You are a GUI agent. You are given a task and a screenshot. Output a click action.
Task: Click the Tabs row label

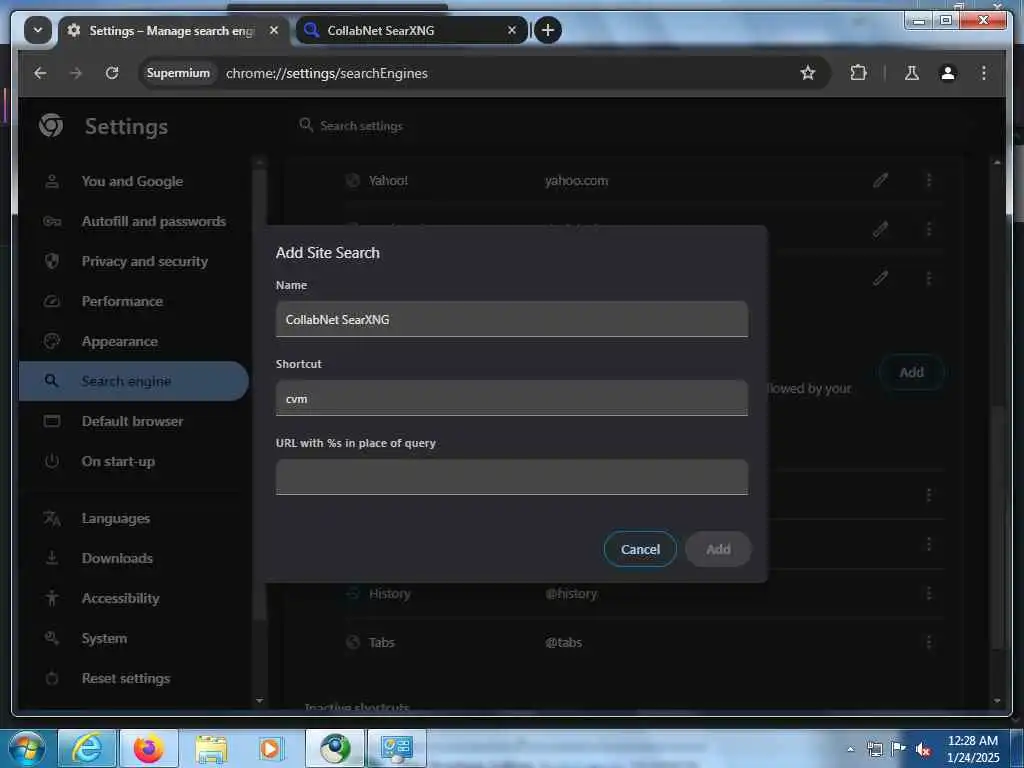pyautogui.click(x=382, y=643)
